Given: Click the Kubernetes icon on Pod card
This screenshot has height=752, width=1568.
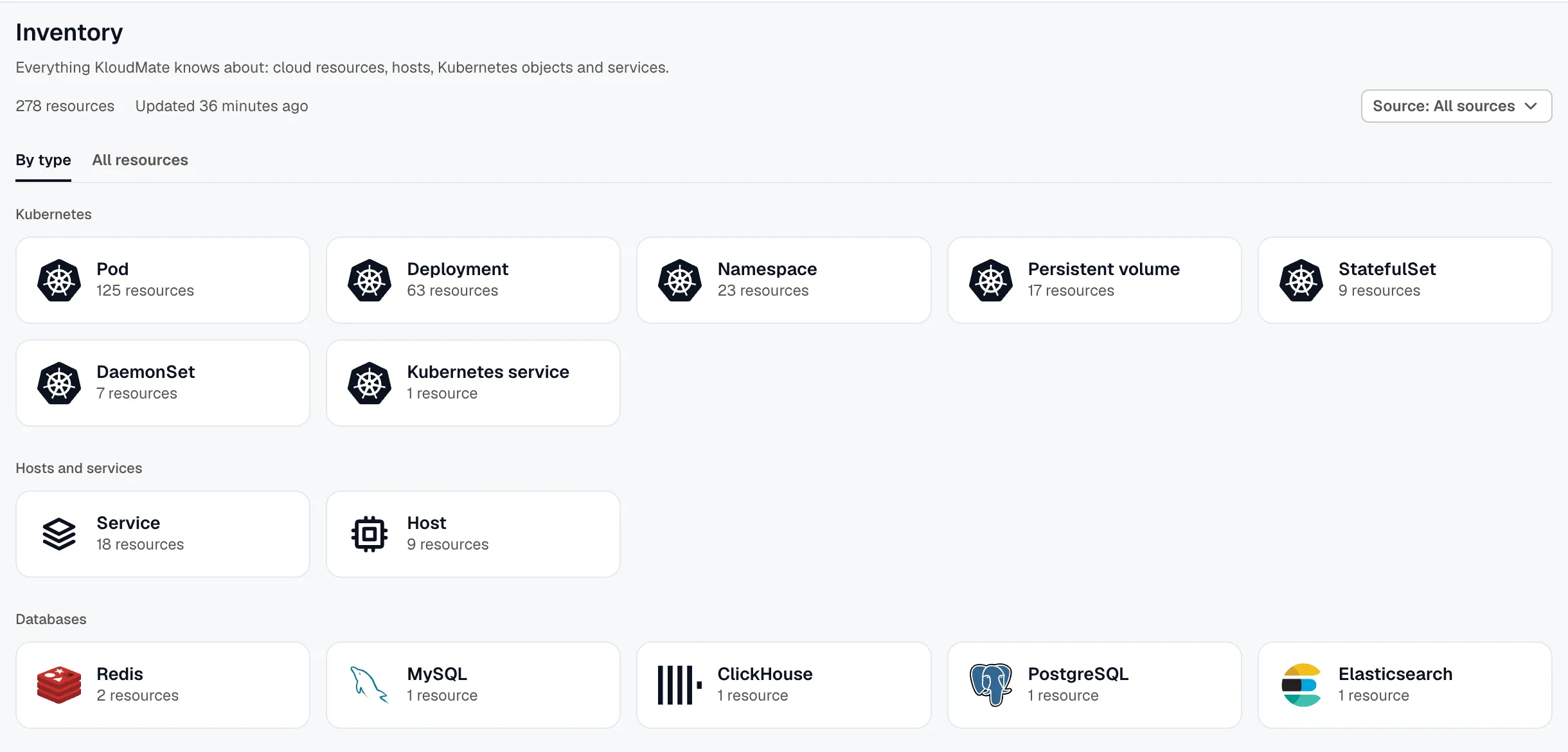Looking at the screenshot, I should 59,280.
